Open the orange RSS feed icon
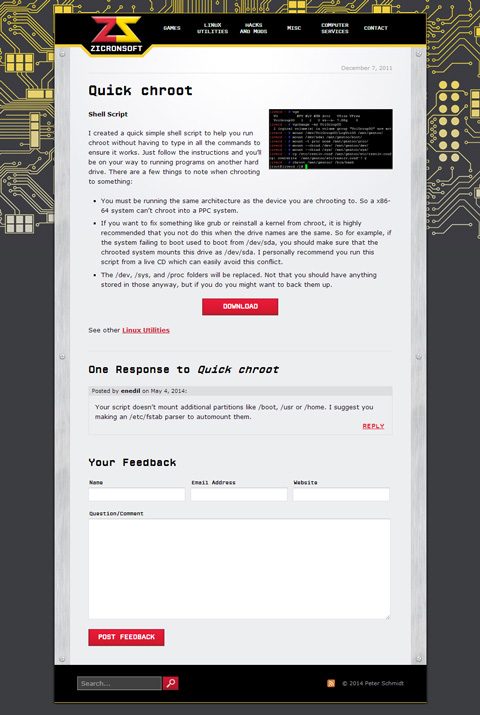The image size is (480, 715). point(331,683)
